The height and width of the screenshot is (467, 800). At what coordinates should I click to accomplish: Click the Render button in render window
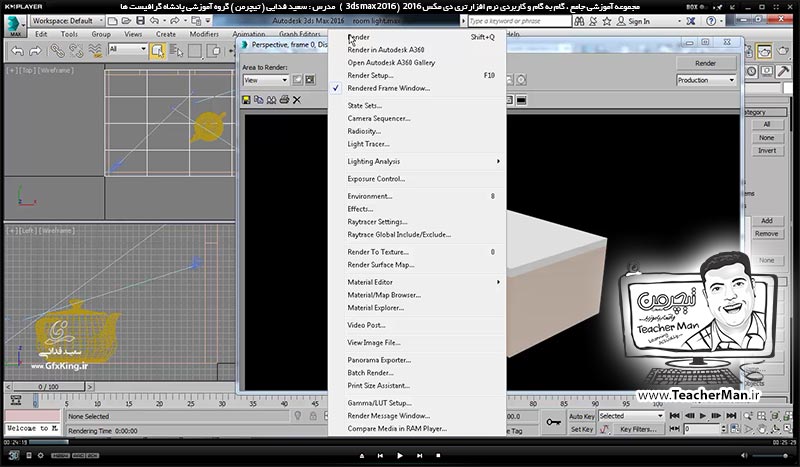click(x=706, y=63)
